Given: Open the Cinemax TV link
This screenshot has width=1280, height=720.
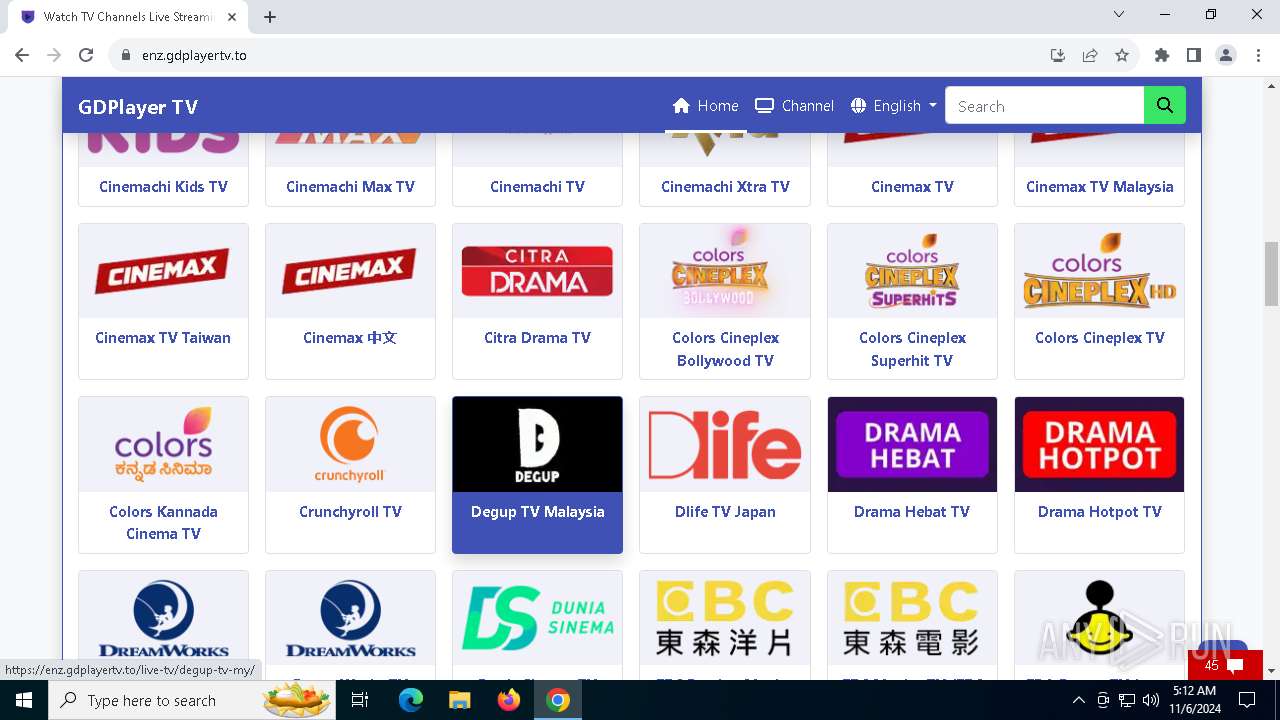Looking at the screenshot, I should click(912, 186).
